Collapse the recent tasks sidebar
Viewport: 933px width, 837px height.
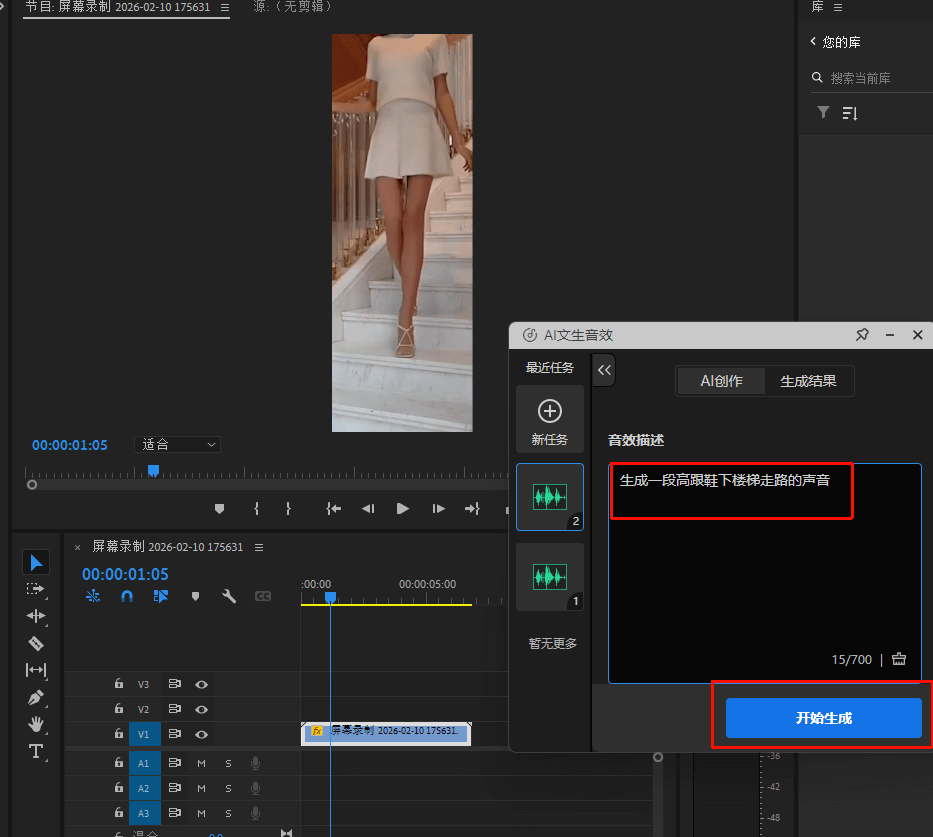point(604,370)
